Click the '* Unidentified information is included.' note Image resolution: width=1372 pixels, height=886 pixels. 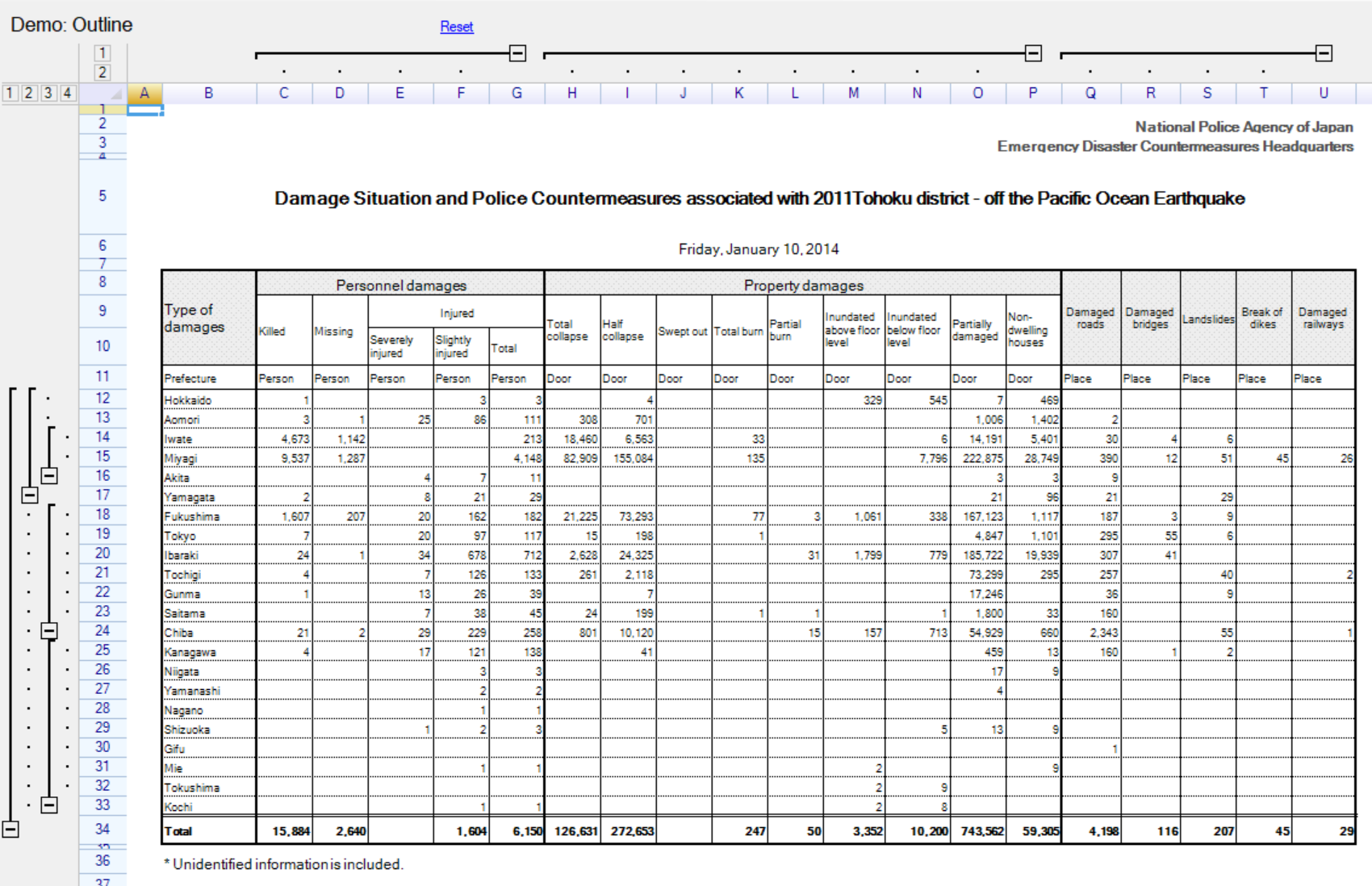tap(283, 864)
